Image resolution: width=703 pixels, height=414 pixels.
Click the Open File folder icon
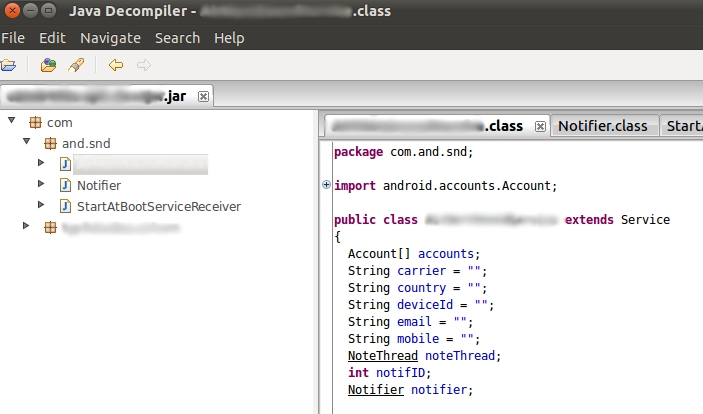pos(8,66)
